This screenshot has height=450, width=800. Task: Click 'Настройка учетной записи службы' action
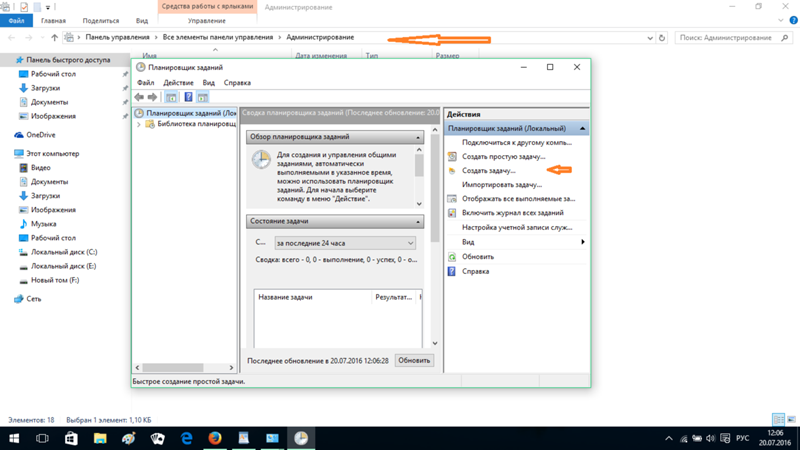pos(517,228)
